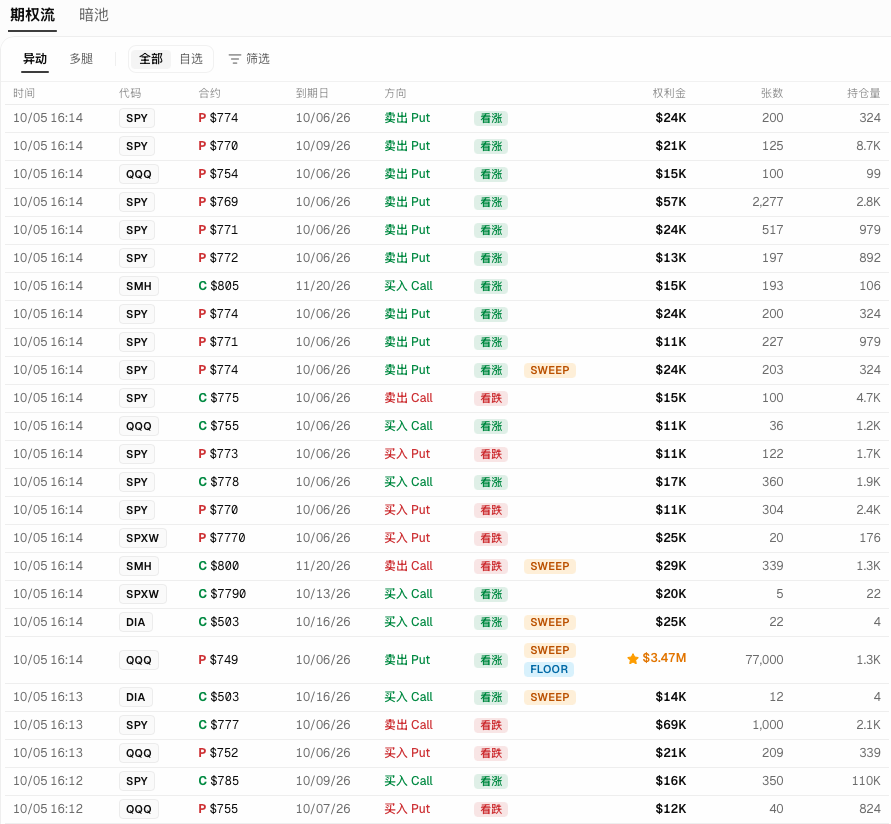Sort by the 张数 column header
Screen dimensions: 891x824
[772, 93]
